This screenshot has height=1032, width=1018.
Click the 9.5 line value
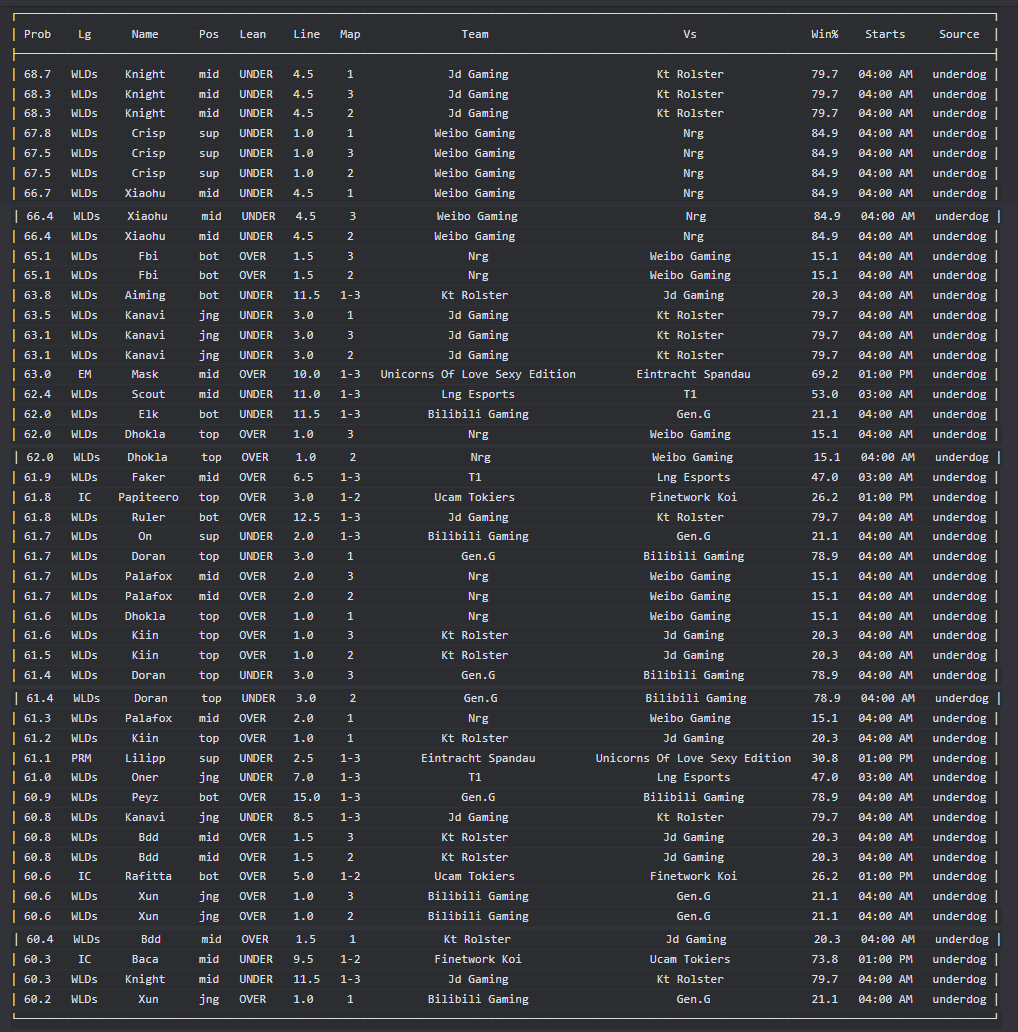click(x=303, y=960)
